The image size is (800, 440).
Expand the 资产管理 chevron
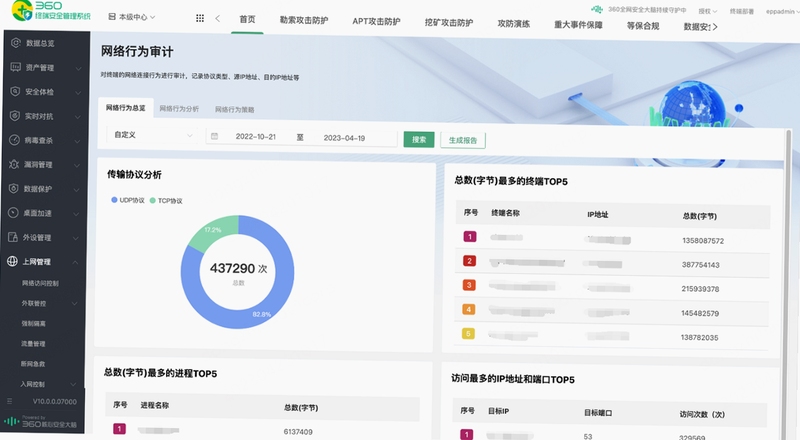click(78, 68)
